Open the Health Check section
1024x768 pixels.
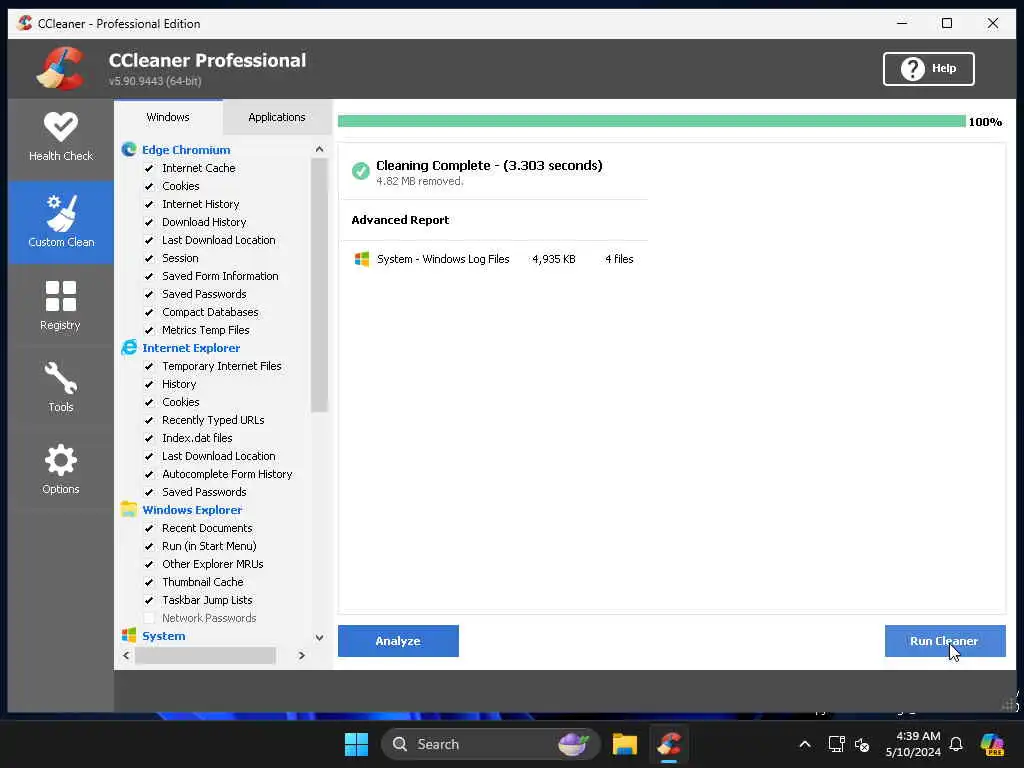61,139
